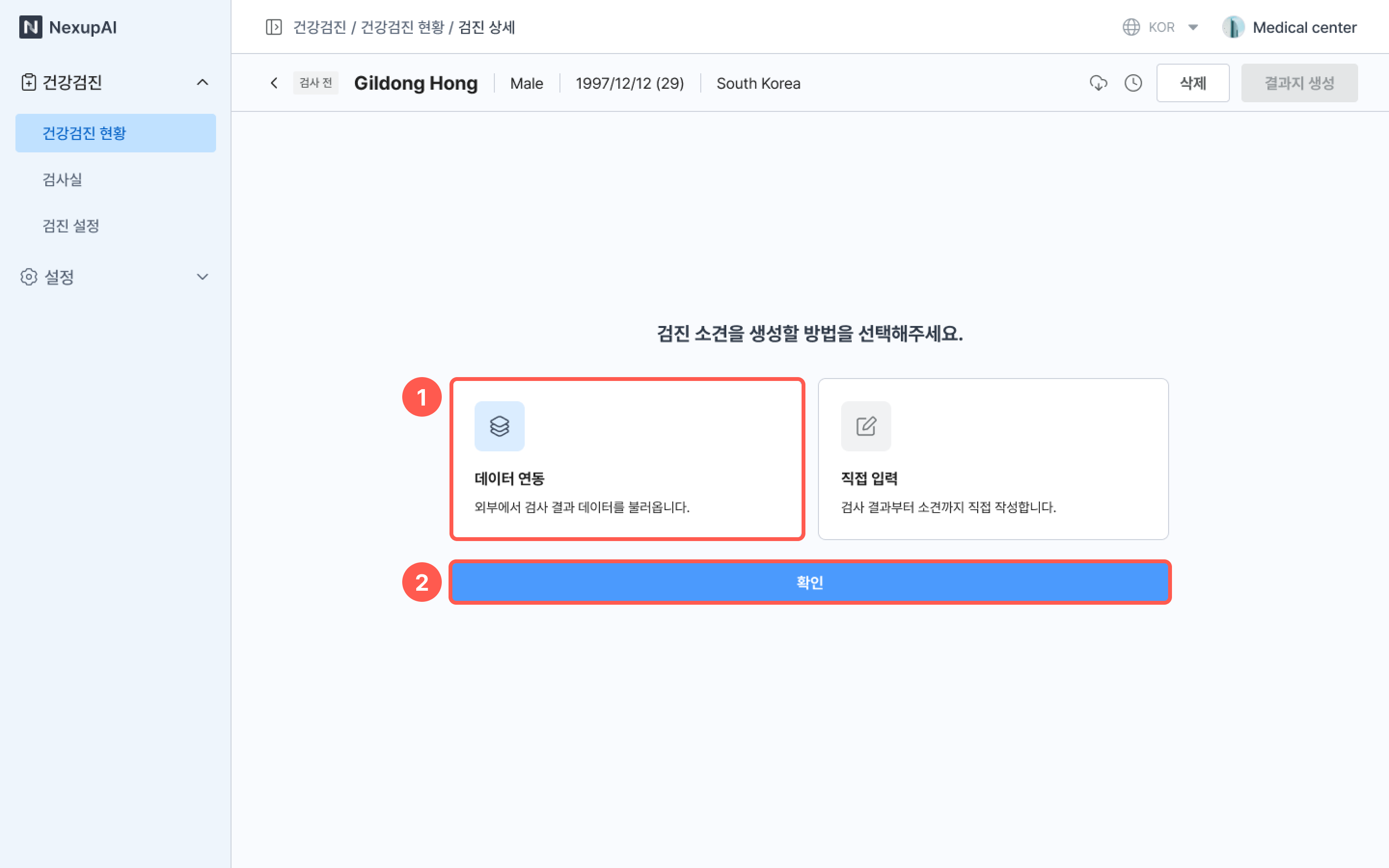Viewport: 1389px width, 868px height.
Task: Collapse the 건강검진 menu chevron
Action: click(x=202, y=82)
